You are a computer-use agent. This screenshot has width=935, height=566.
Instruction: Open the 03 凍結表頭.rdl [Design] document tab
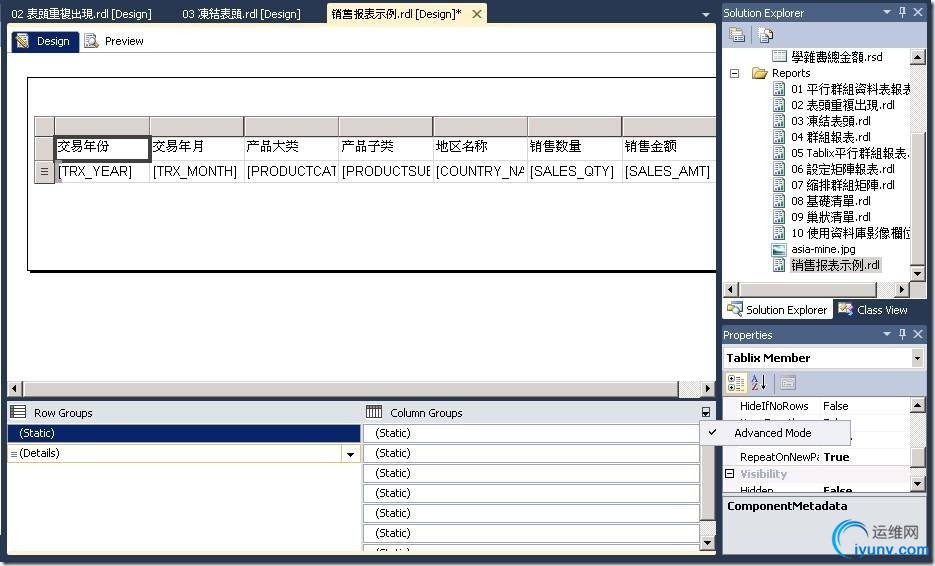[x=242, y=14]
